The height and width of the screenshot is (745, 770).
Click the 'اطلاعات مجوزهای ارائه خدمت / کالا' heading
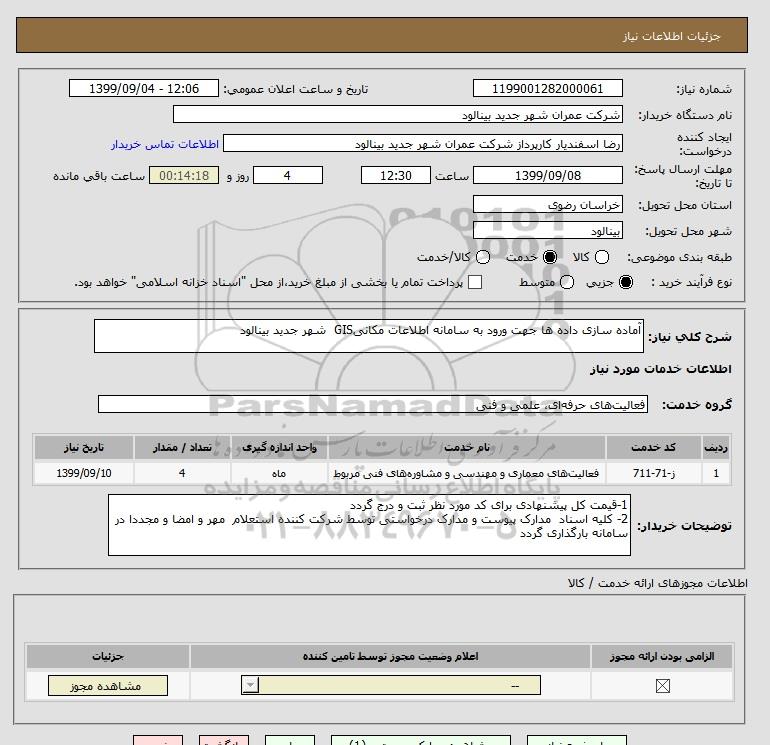(658, 583)
